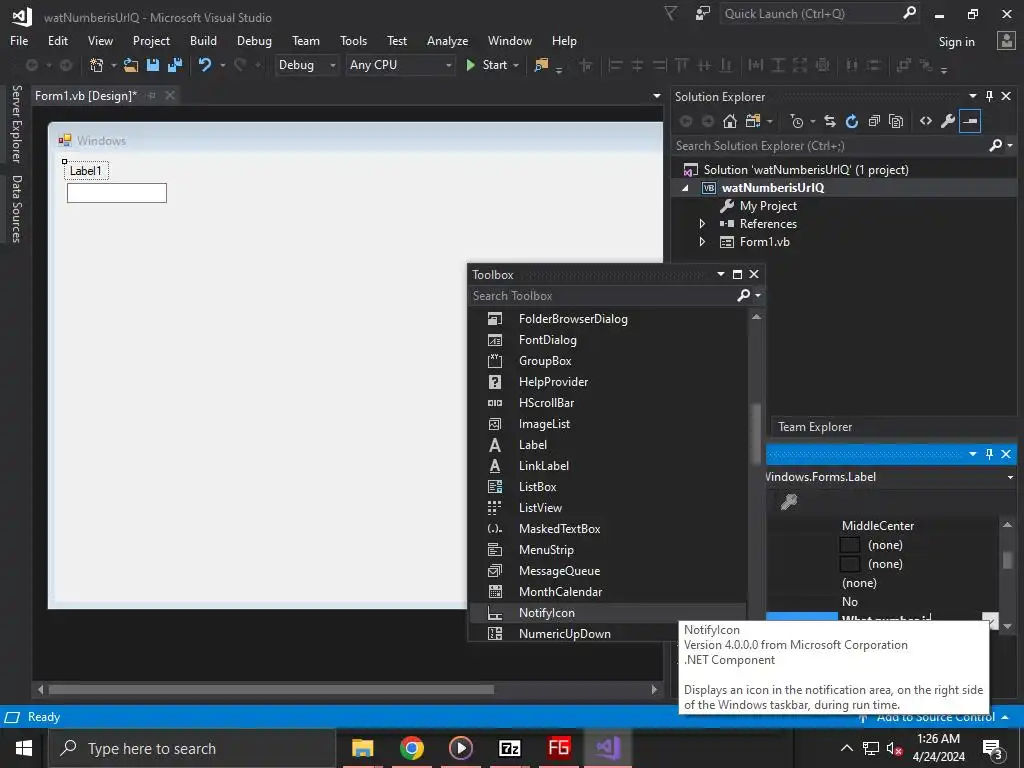This screenshot has width=1024, height=768.
Task: Open the Toolbox window options dropdown arrow
Action: pos(721,274)
